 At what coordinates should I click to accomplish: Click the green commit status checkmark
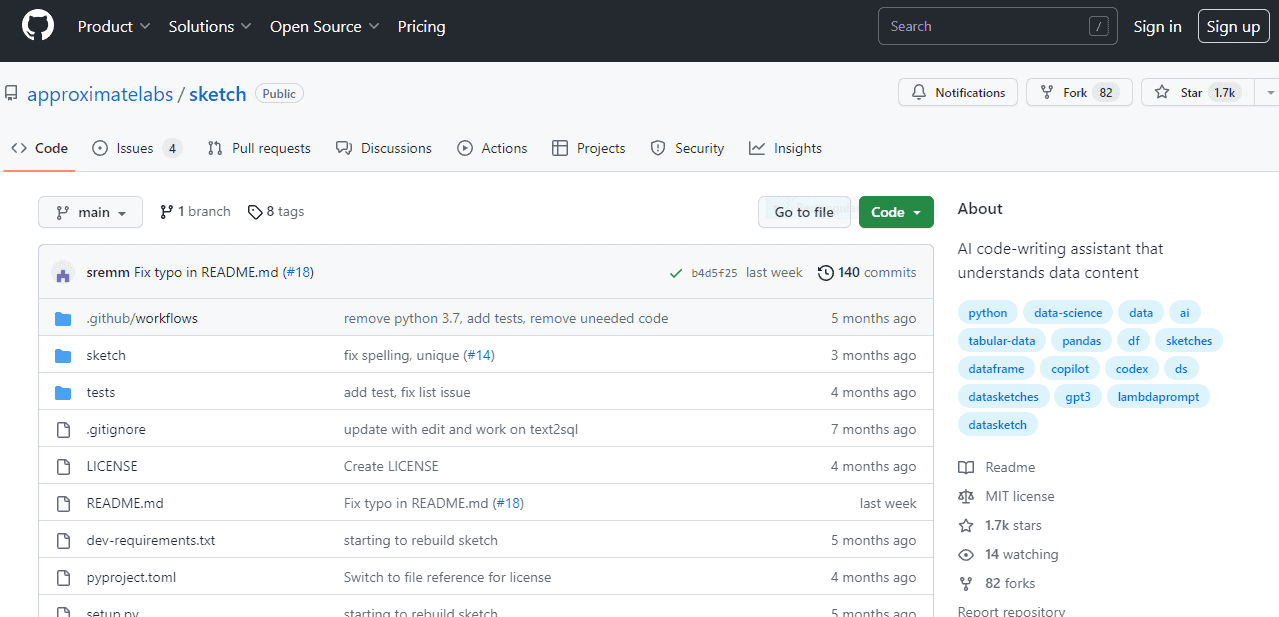(677, 273)
